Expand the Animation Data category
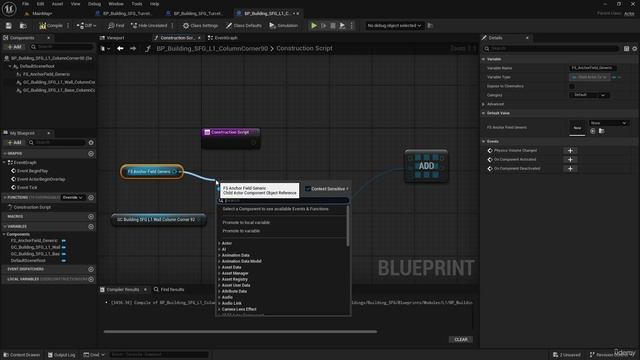Screen dimensions: 640x360 point(220,256)
